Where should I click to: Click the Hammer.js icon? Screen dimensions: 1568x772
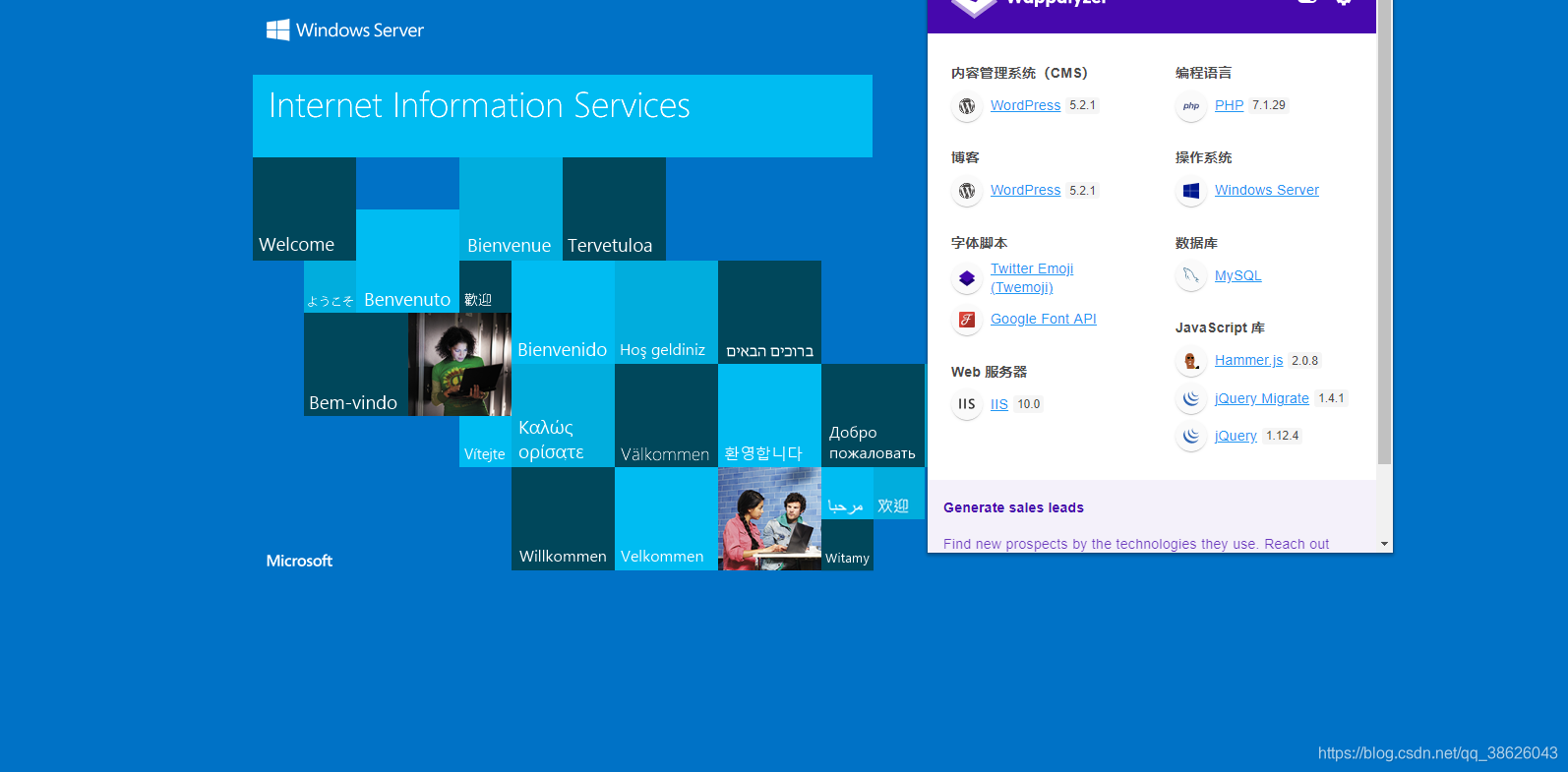click(x=1191, y=361)
